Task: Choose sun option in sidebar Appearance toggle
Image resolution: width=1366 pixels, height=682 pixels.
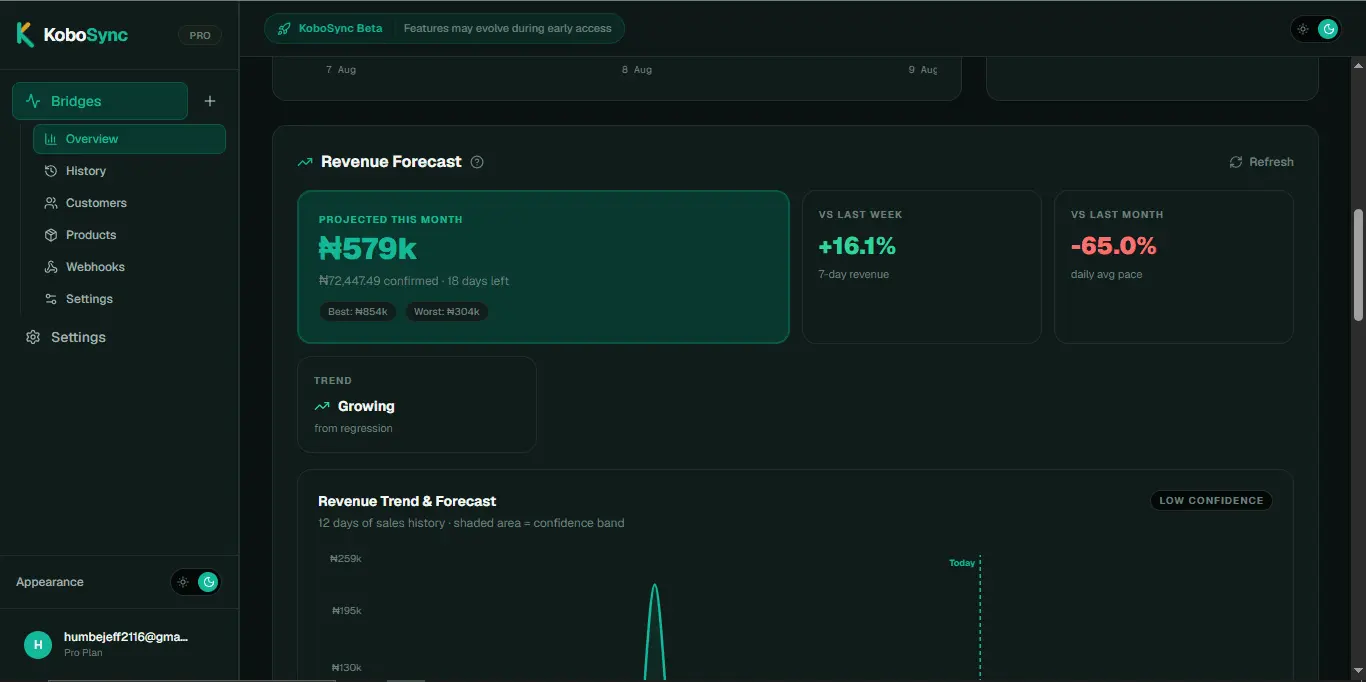Action: coord(183,582)
